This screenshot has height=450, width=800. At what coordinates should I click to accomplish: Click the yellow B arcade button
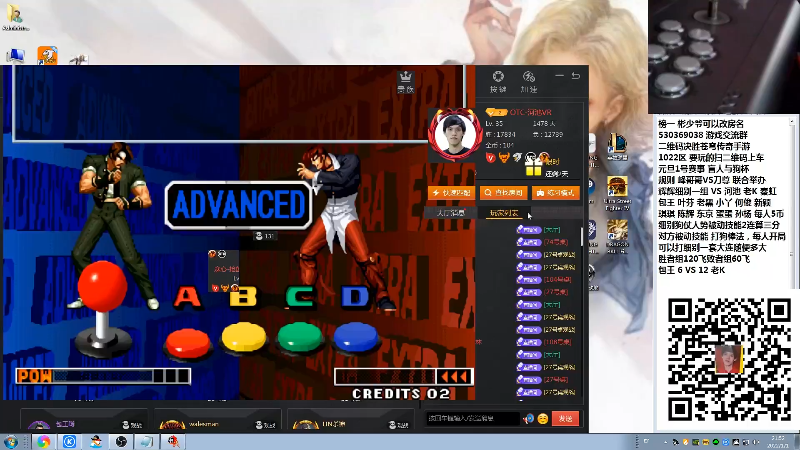(244, 337)
